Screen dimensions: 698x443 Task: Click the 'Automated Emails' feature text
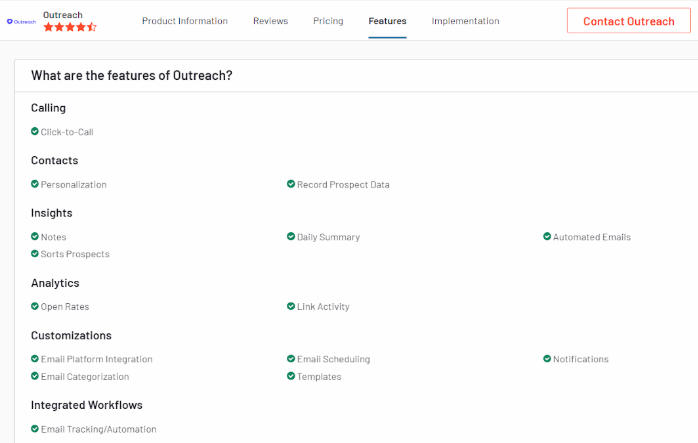(x=592, y=237)
